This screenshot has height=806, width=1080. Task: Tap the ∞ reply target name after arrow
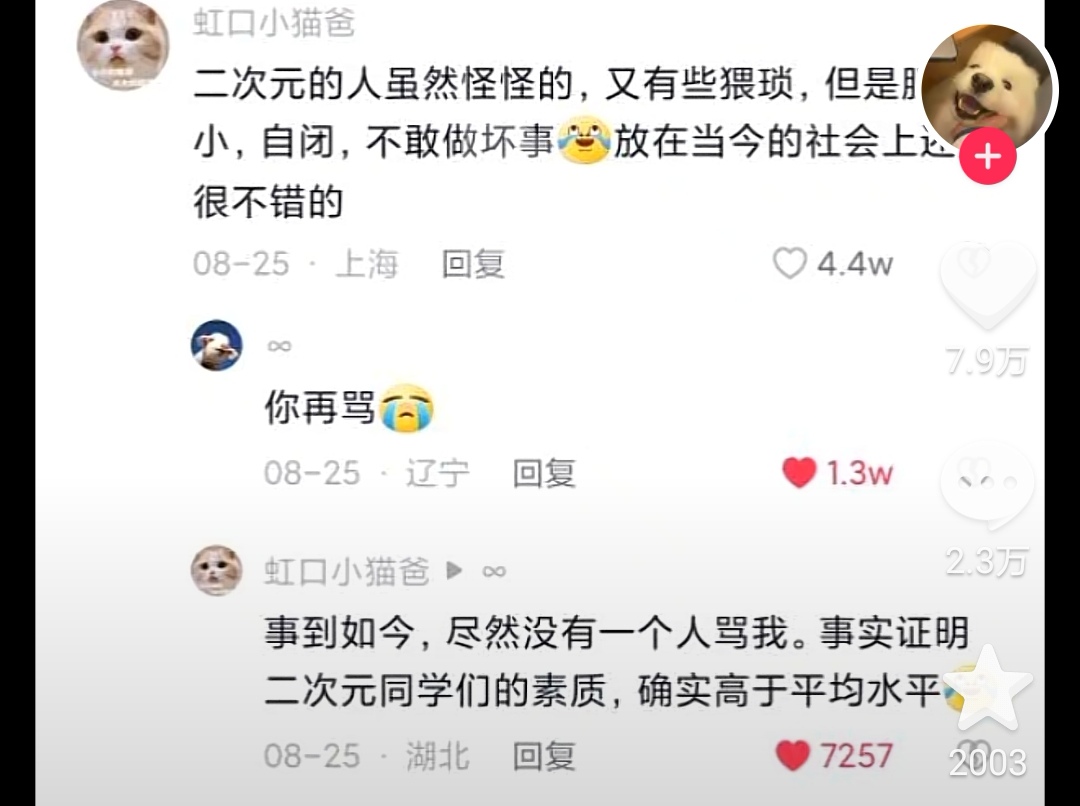click(x=494, y=571)
